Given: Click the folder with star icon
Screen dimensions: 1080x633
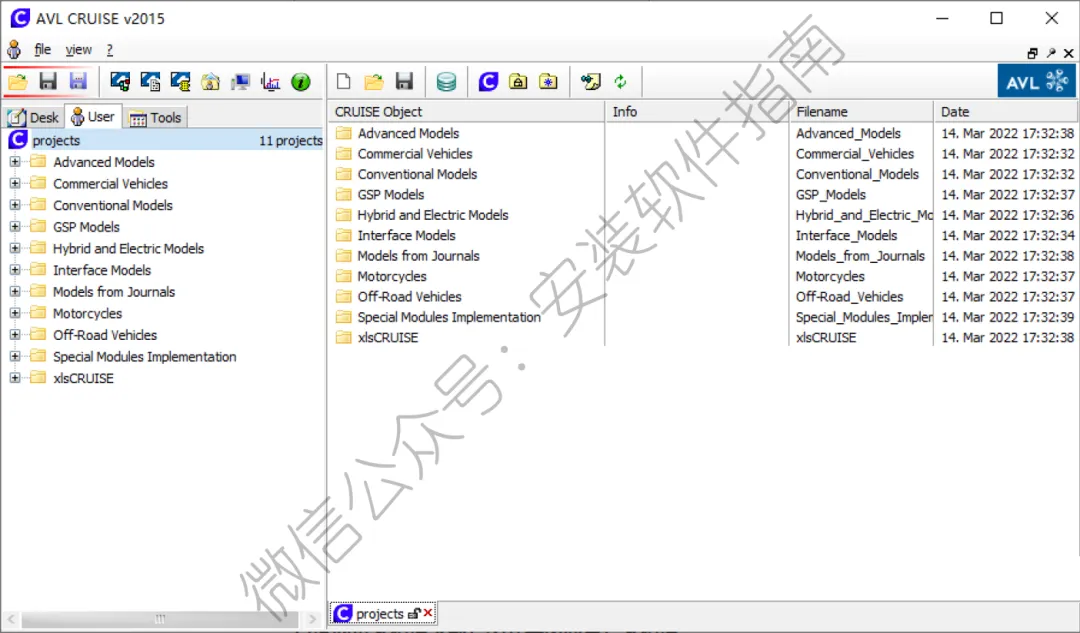Looking at the screenshot, I should tap(548, 82).
